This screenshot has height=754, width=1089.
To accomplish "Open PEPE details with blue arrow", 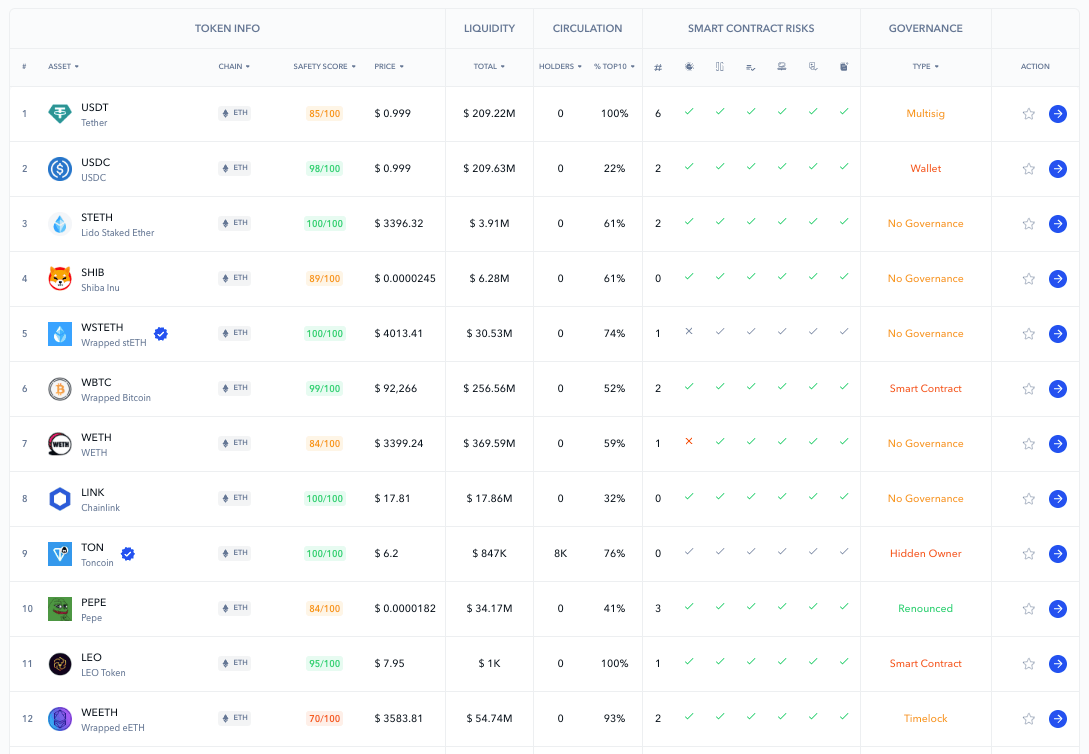I will click(x=1058, y=609).
